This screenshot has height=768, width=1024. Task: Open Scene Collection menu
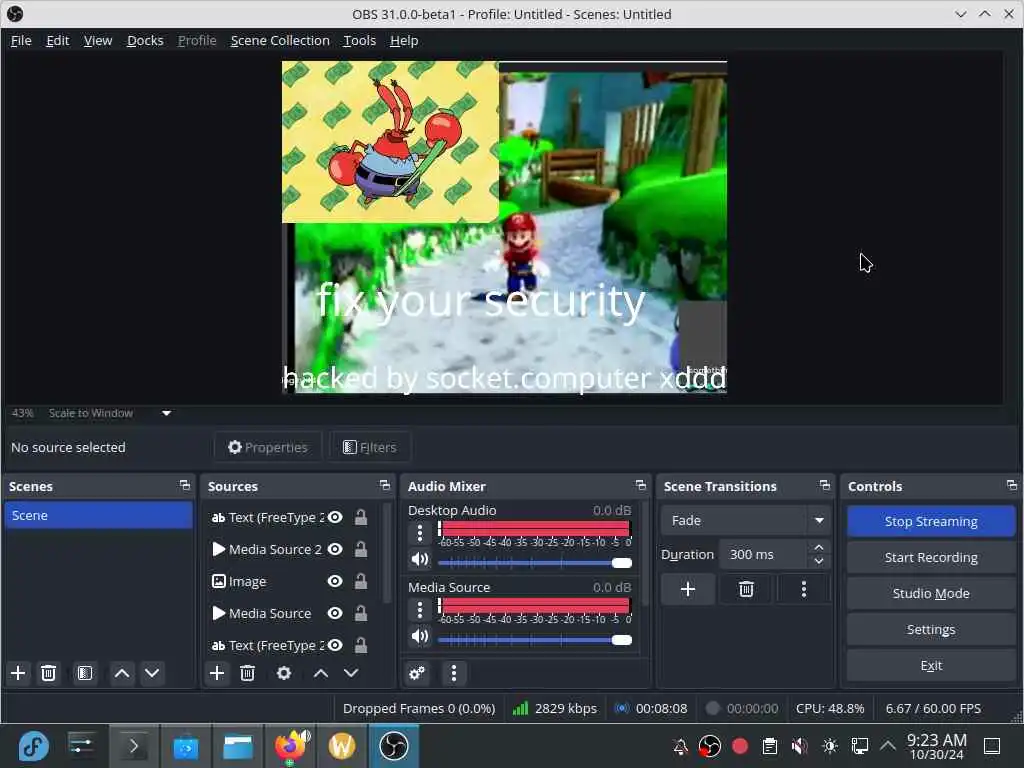tap(280, 40)
